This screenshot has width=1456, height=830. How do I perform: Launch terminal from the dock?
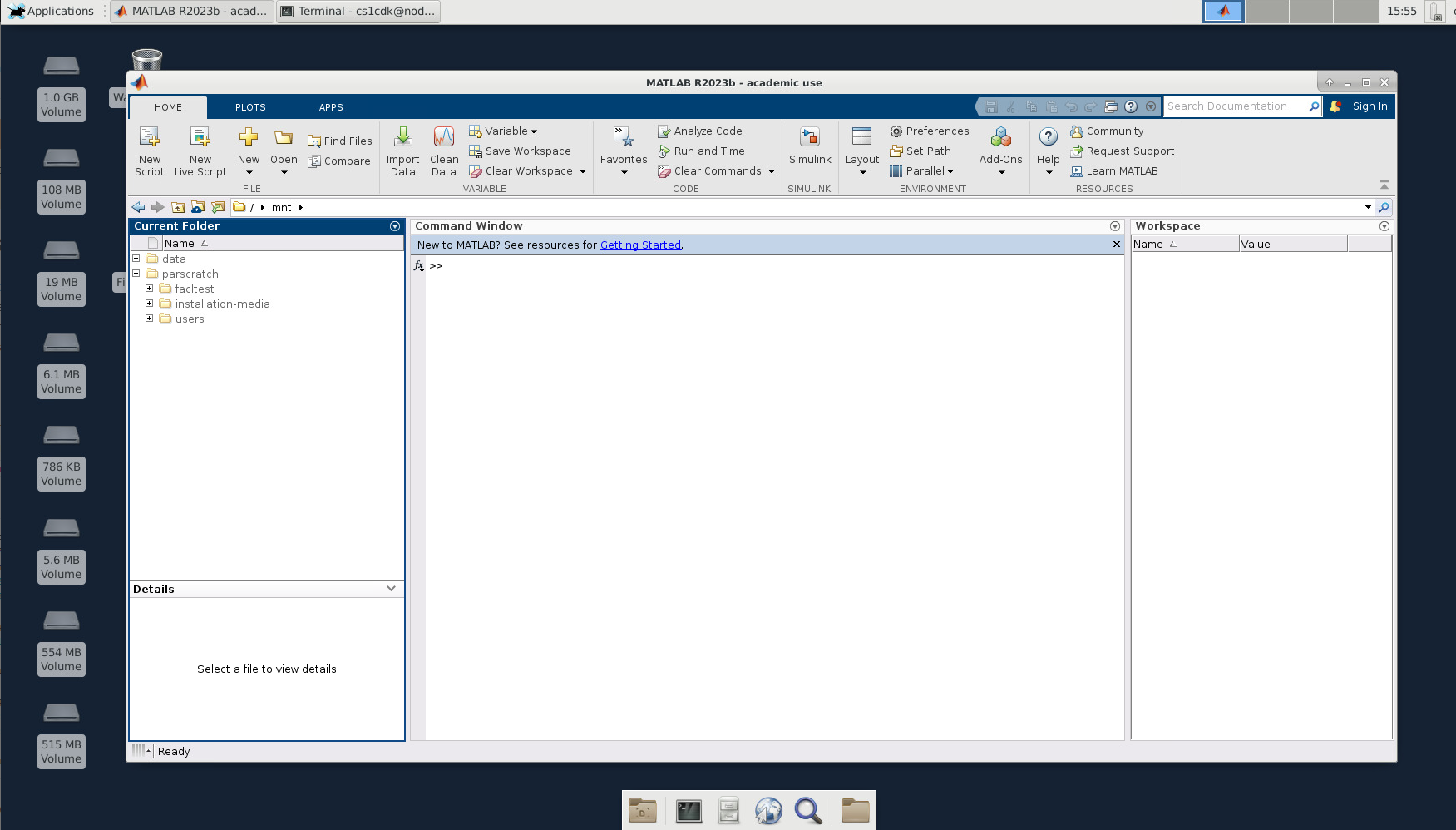[689, 810]
